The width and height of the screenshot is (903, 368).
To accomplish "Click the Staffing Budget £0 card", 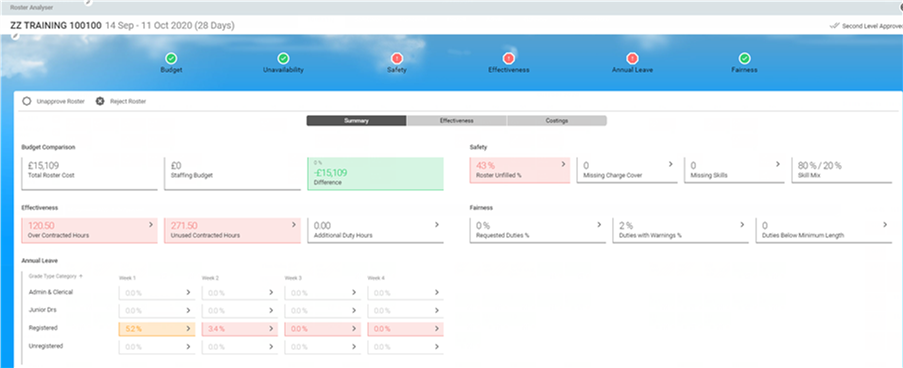I will click(232, 173).
